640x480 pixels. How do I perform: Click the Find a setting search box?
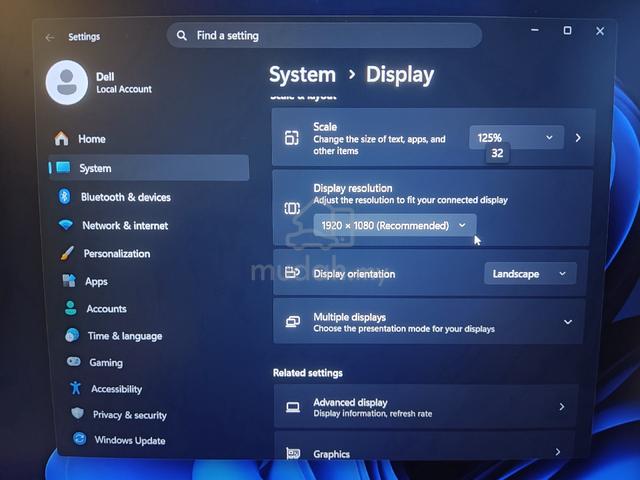324,36
